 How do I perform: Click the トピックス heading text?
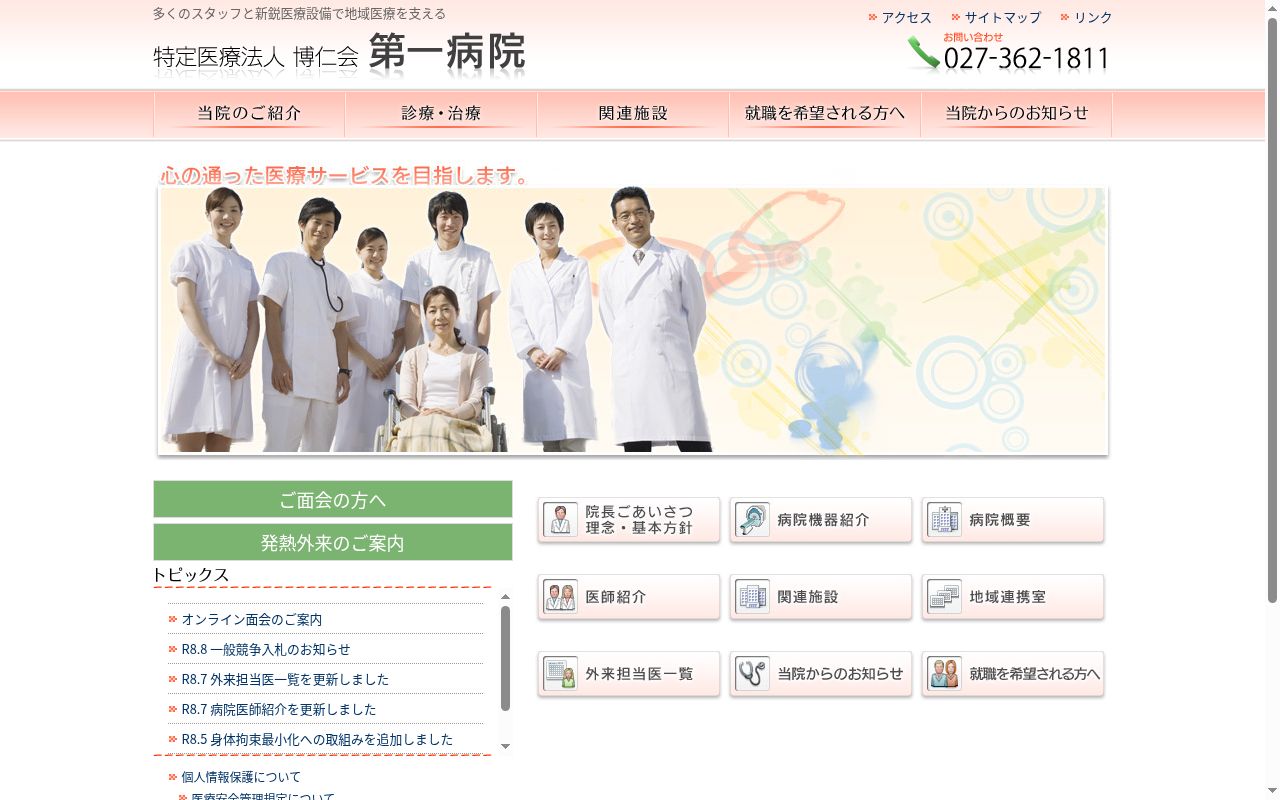point(191,575)
